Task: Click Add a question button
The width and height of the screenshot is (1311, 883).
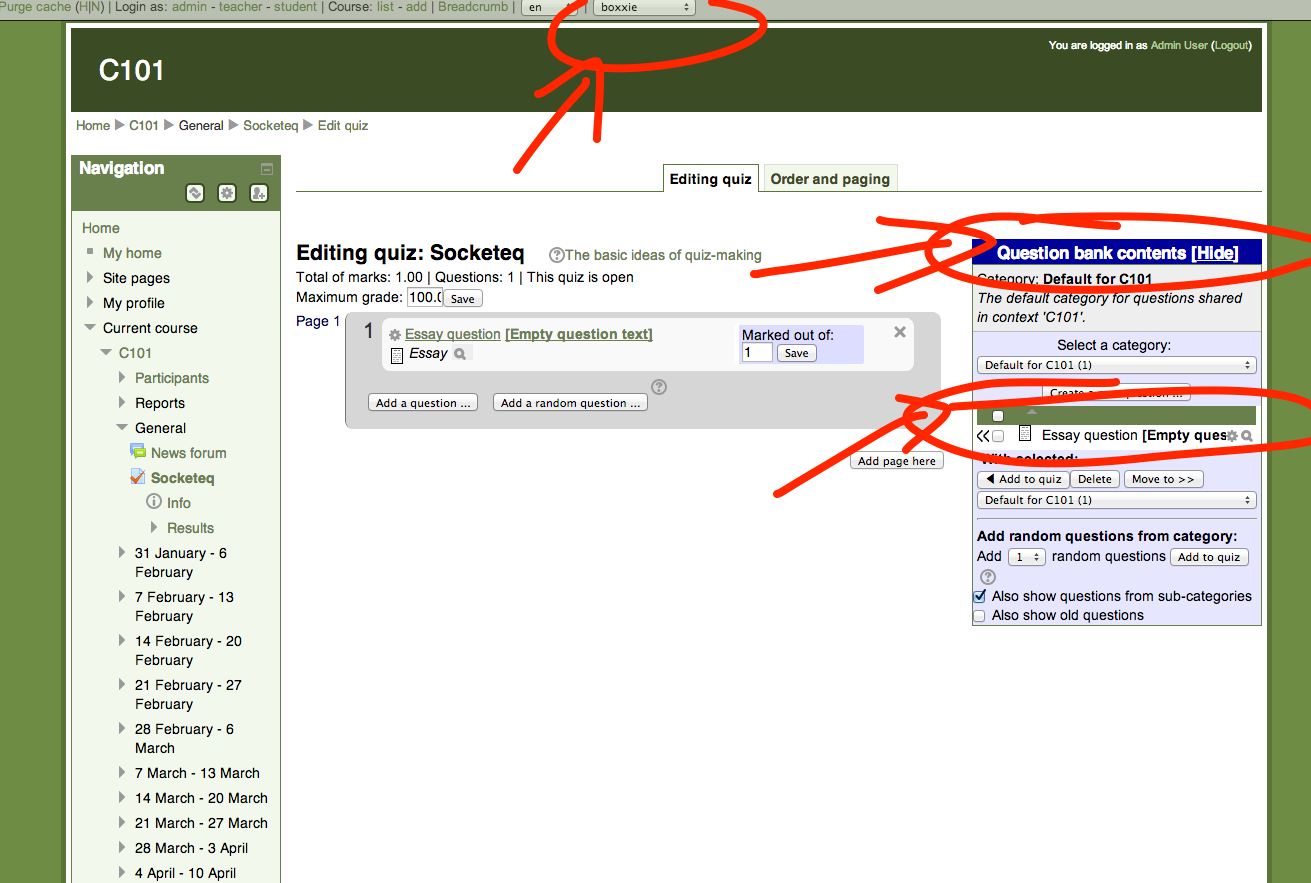Action: tap(423, 403)
